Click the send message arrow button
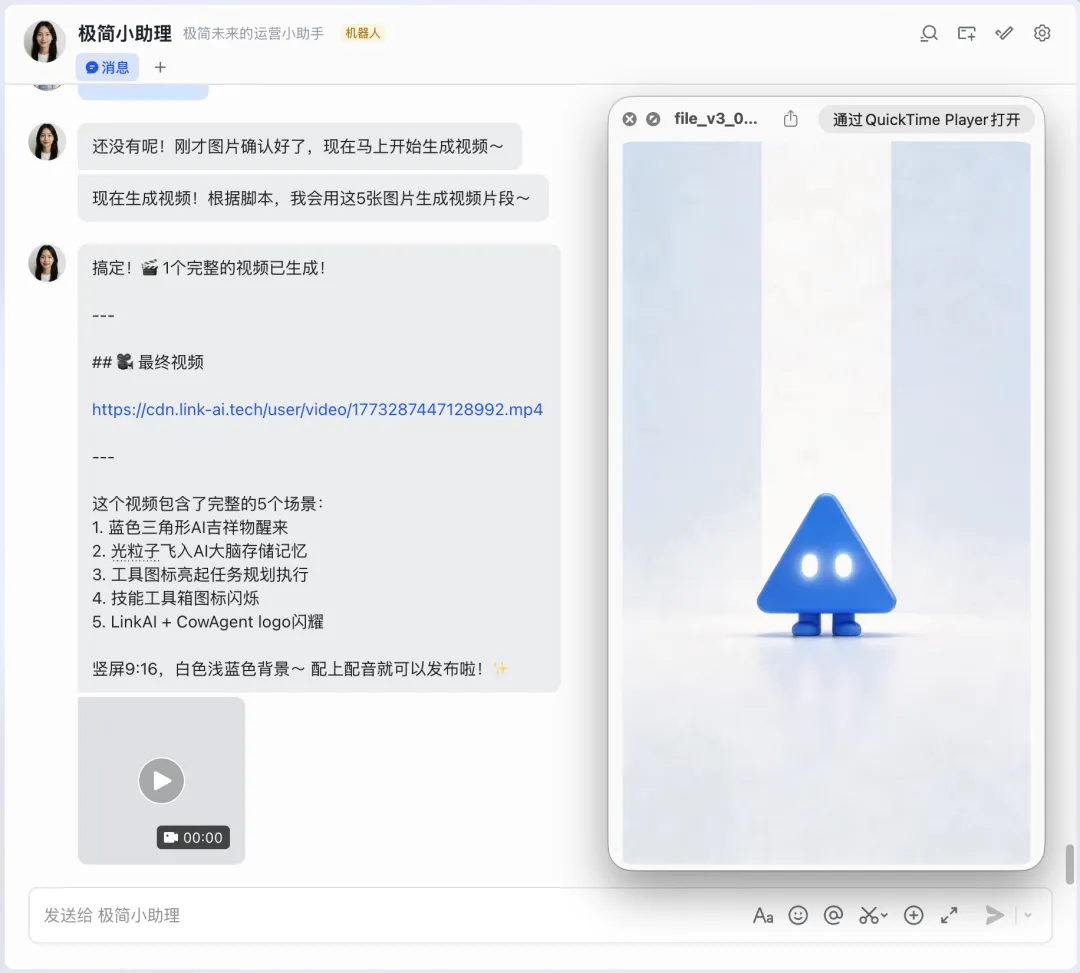This screenshot has width=1080, height=973. (x=994, y=915)
